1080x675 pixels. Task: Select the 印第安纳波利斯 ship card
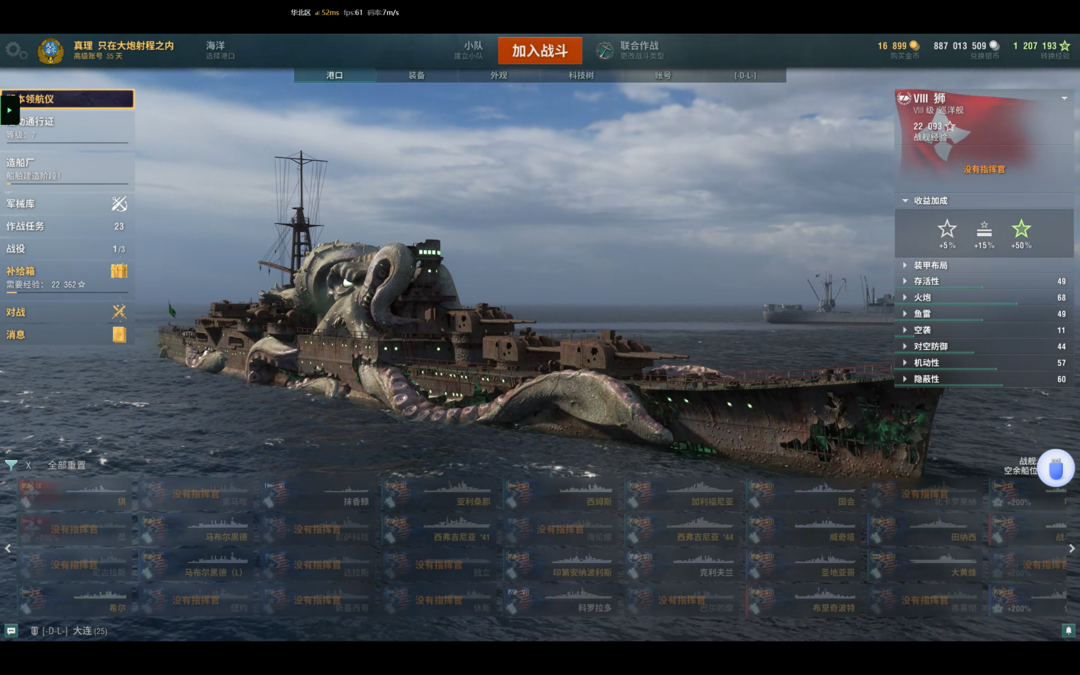(561, 564)
